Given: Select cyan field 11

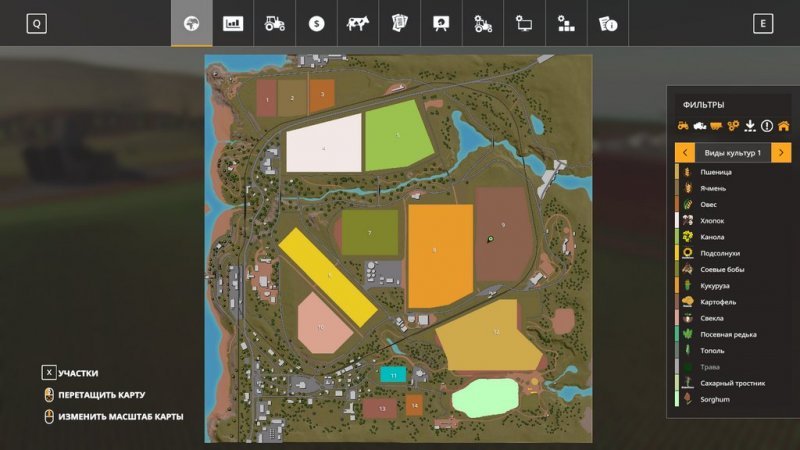Looking at the screenshot, I should tap(393, 375).
